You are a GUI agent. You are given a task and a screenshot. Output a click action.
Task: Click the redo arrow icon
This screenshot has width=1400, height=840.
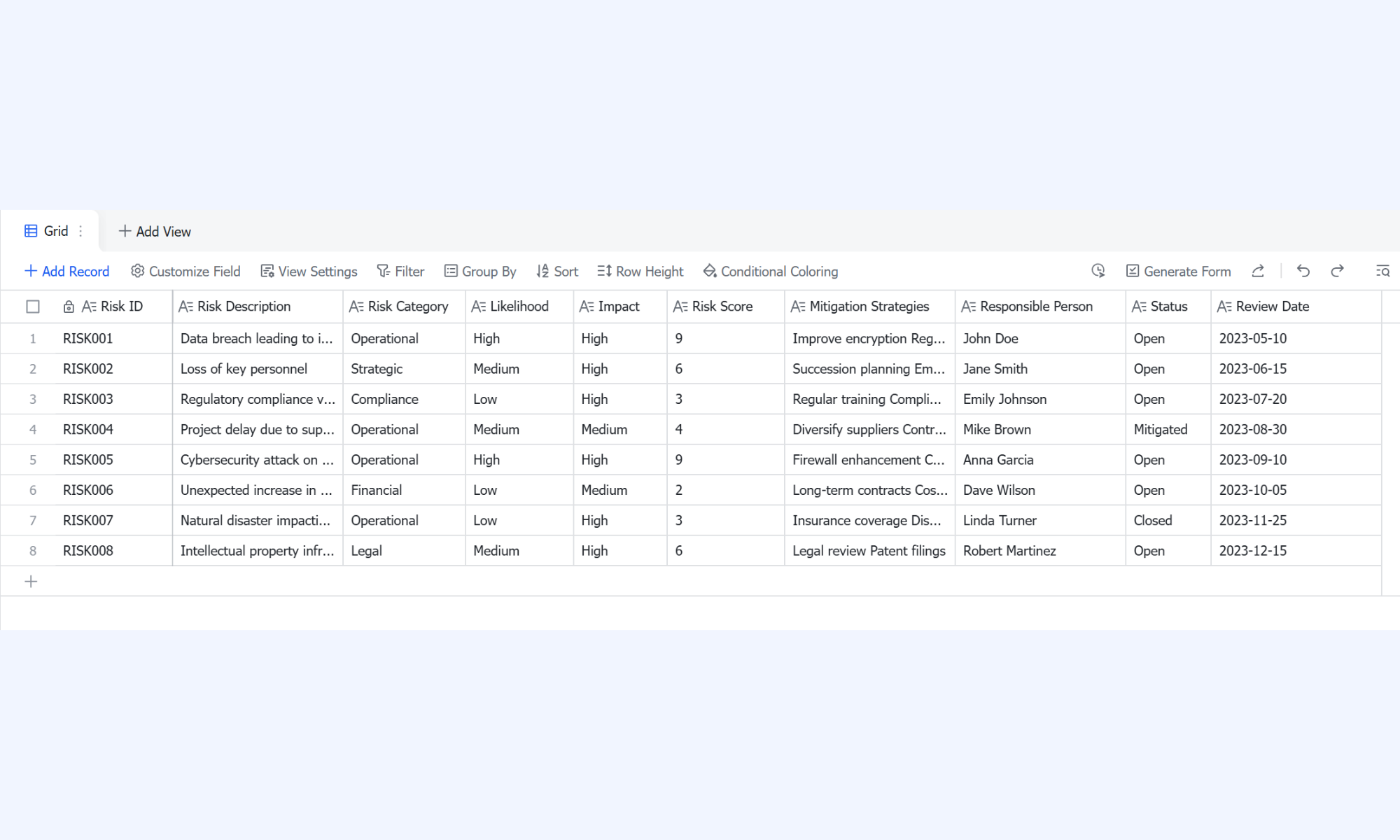point(1337,271)
